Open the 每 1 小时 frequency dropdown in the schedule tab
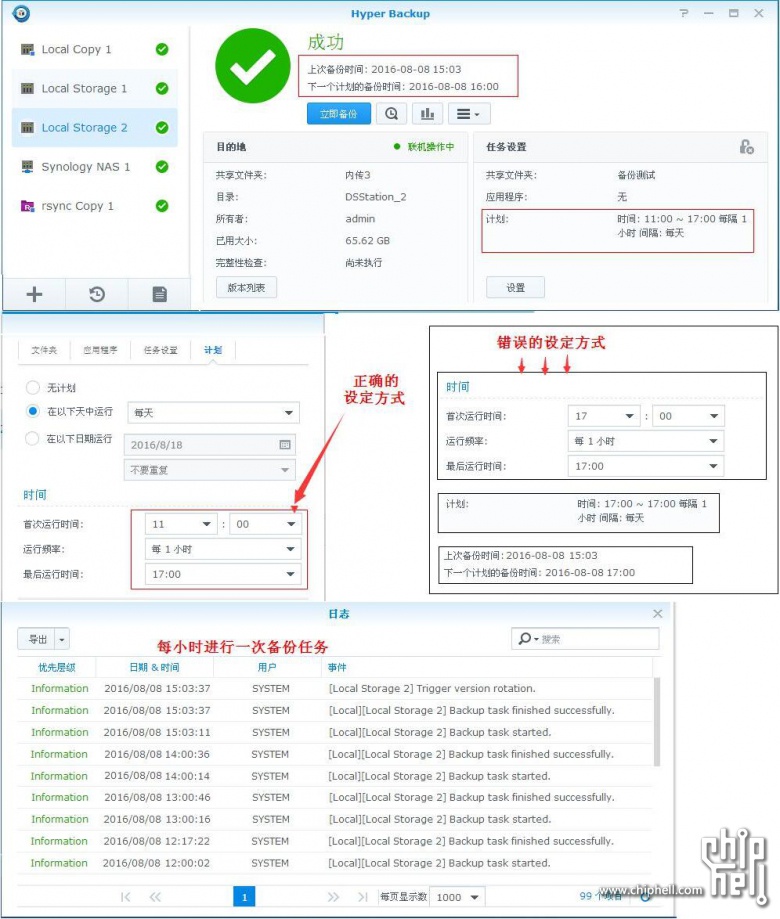The image size is (780, 919). 223,549
